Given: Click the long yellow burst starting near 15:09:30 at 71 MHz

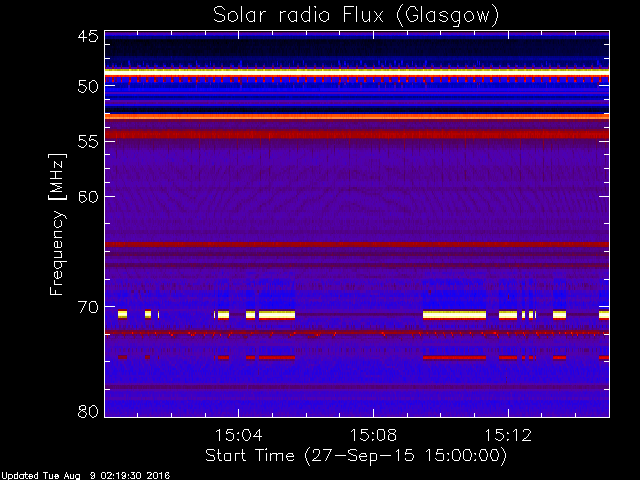Looking at the screenshot, I should pos(454,315).
